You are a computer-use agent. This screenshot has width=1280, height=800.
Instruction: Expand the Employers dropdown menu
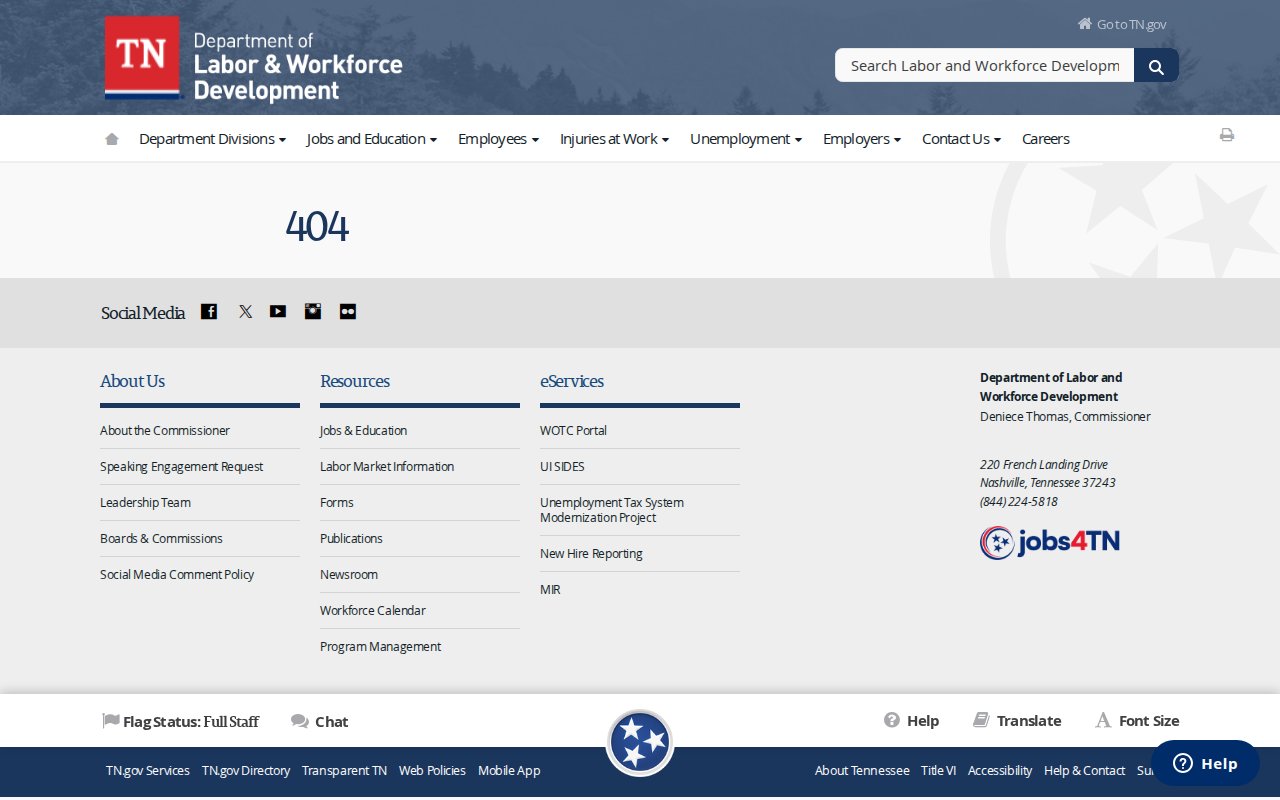861,139
